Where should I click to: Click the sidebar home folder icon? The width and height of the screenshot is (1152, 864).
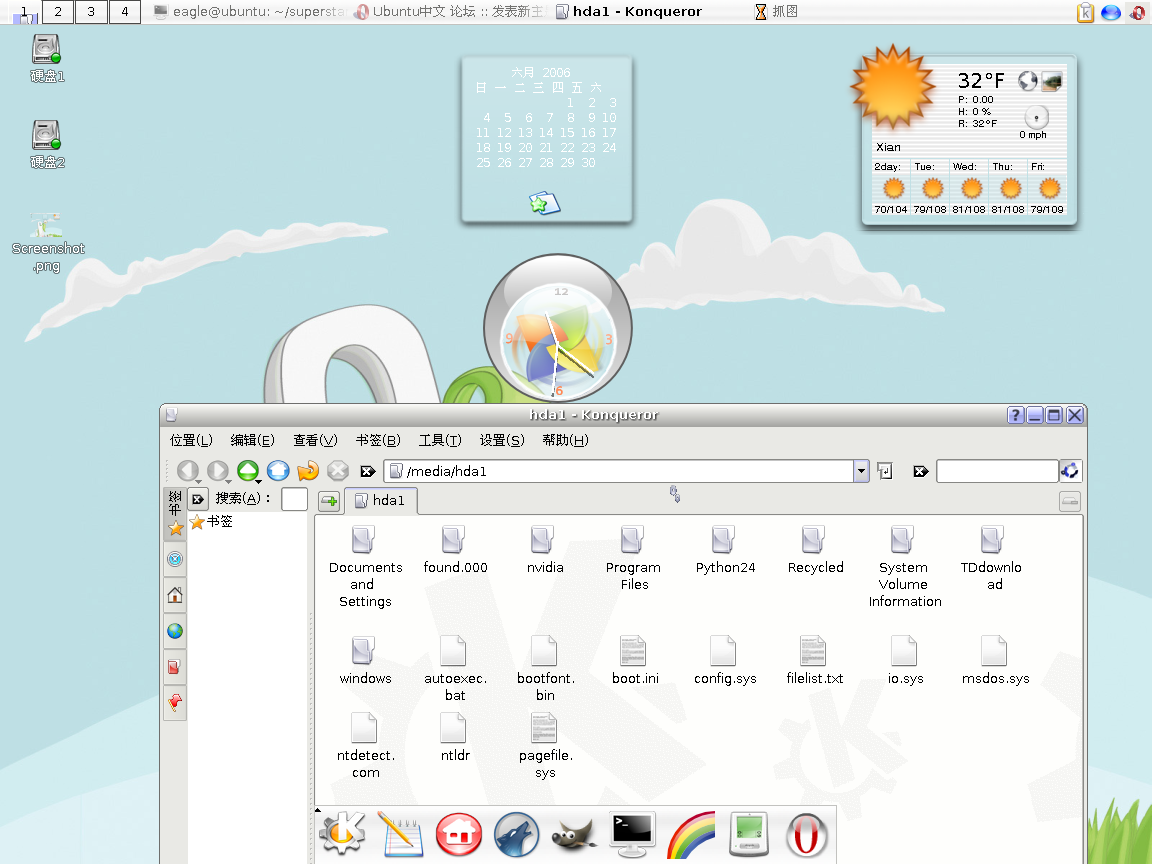pyautogui.click(x=175, y=595)
